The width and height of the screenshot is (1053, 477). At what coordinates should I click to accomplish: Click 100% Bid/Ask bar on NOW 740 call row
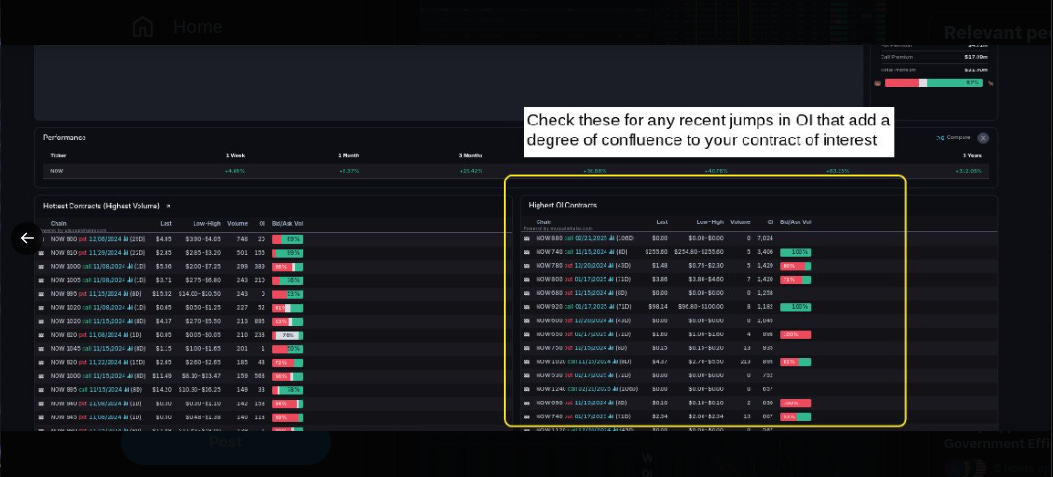click(x=795, y=253)
